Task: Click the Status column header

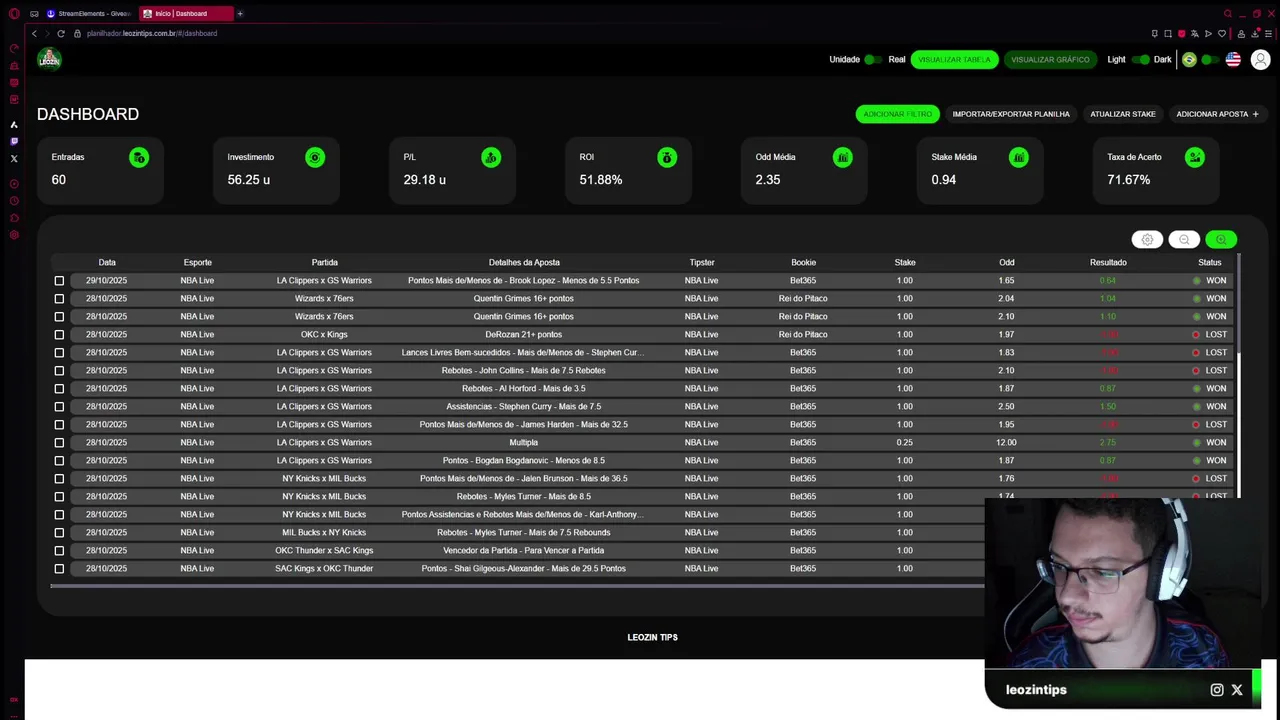Action: coord(1209,262)
